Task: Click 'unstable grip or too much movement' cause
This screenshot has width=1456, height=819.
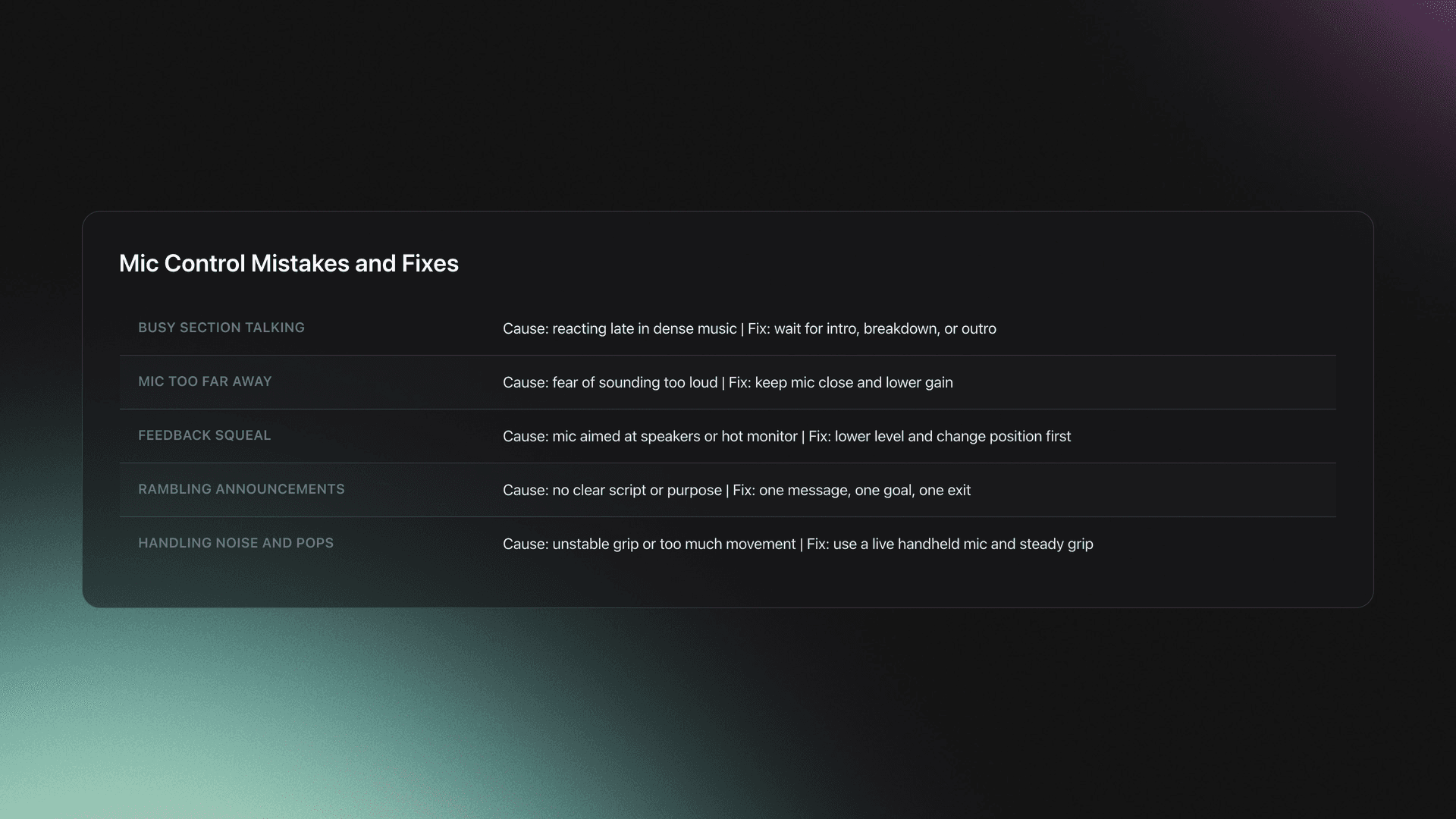Action: pyautogui.click(x=674, y=544)
